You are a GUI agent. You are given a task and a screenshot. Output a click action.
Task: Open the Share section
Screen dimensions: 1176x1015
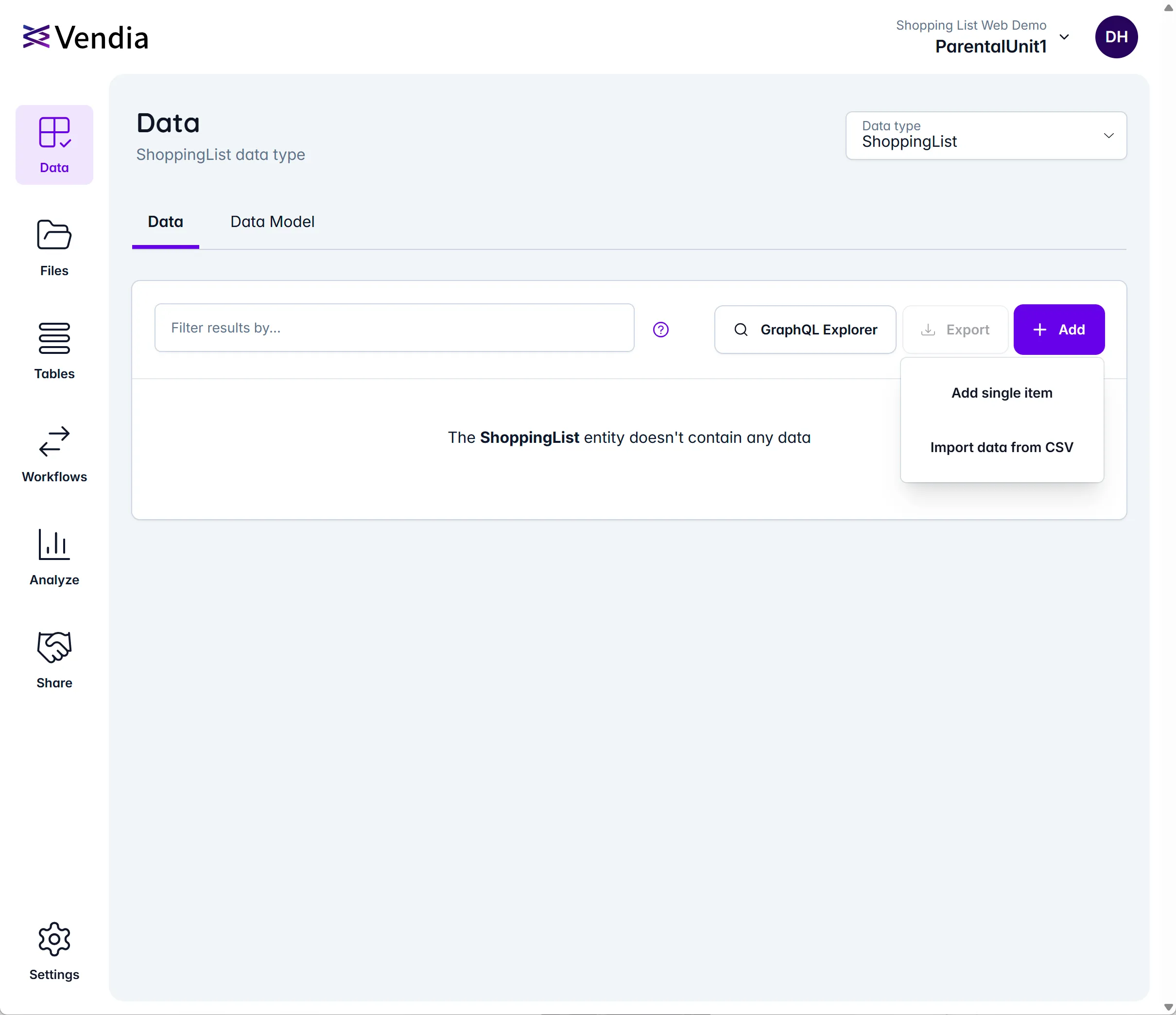click(54, 660)
